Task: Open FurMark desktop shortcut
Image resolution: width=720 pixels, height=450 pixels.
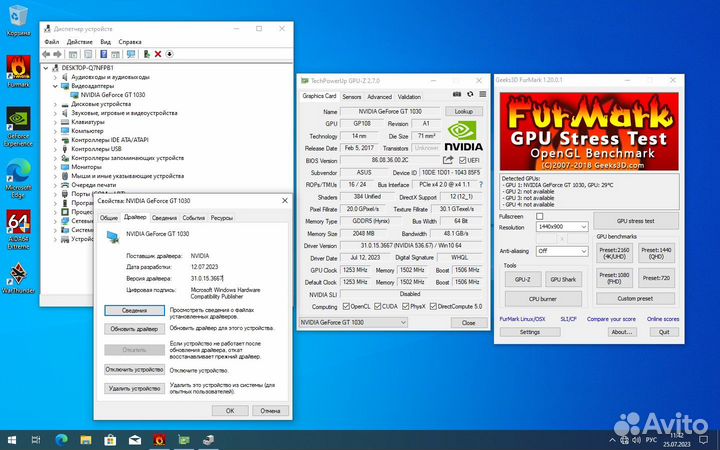Action: 18,71
